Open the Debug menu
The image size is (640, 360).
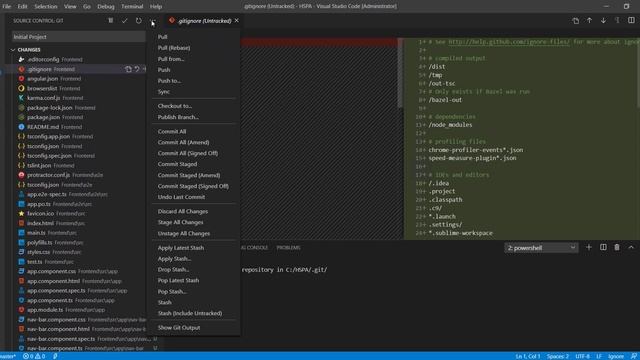pyautogui.click(x=106, y=7)
